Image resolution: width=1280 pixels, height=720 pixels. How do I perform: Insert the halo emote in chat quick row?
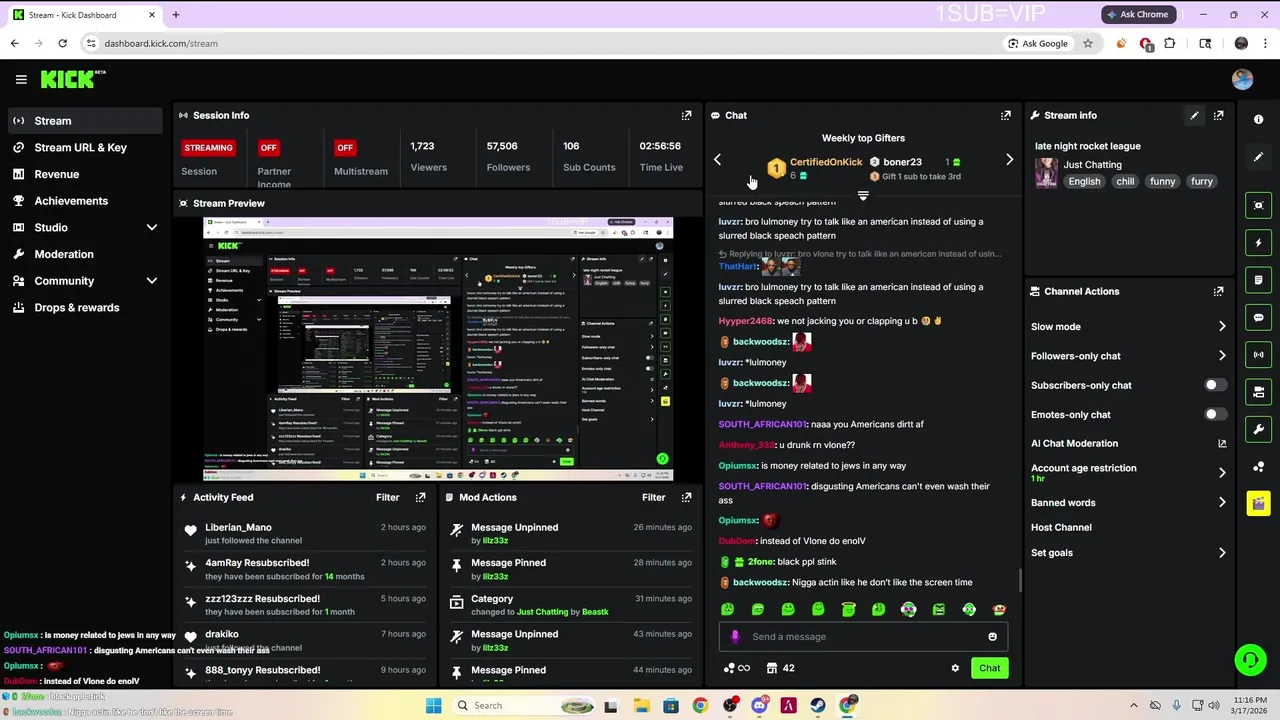[x=848, y=609]
